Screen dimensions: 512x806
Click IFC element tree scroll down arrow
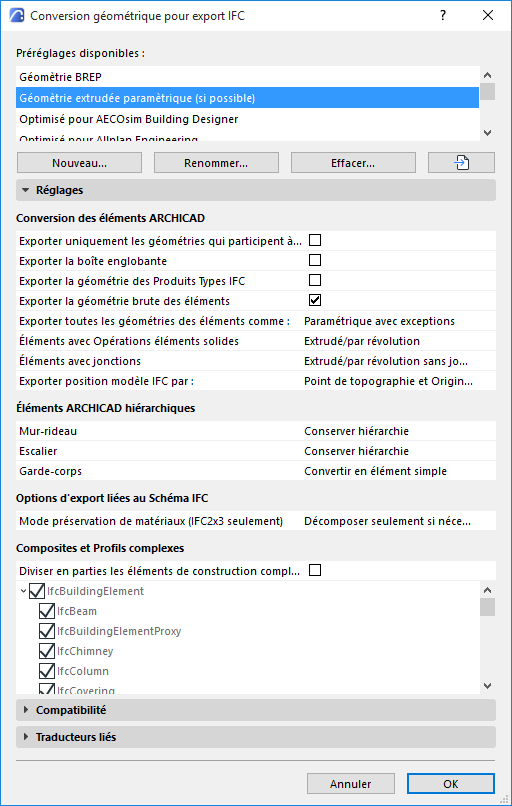tap(488, 686)
